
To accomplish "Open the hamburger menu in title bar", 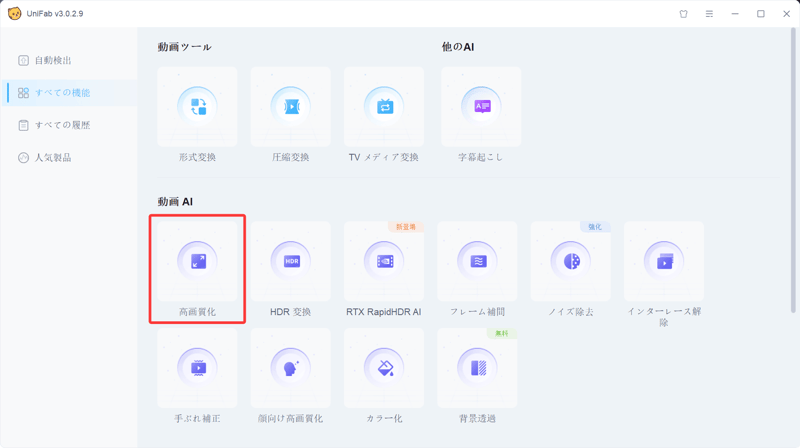I will pyautogui.click(x=709, y=14).
